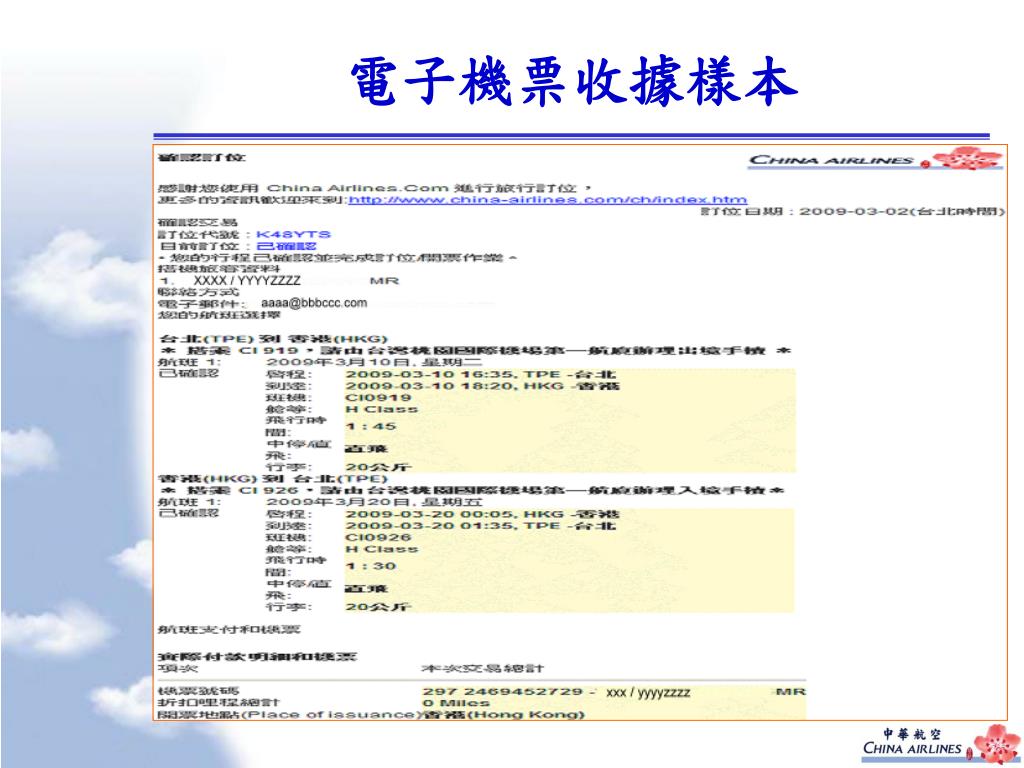Click the 0 Miles value
The image size is (1024, 768).
(x=456, y=703)
